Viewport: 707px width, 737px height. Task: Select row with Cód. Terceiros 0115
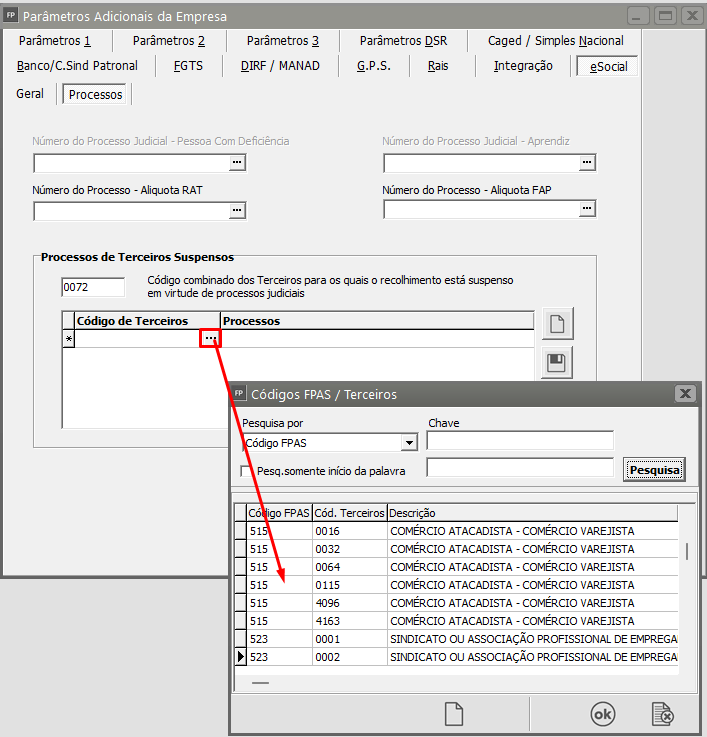349,584
